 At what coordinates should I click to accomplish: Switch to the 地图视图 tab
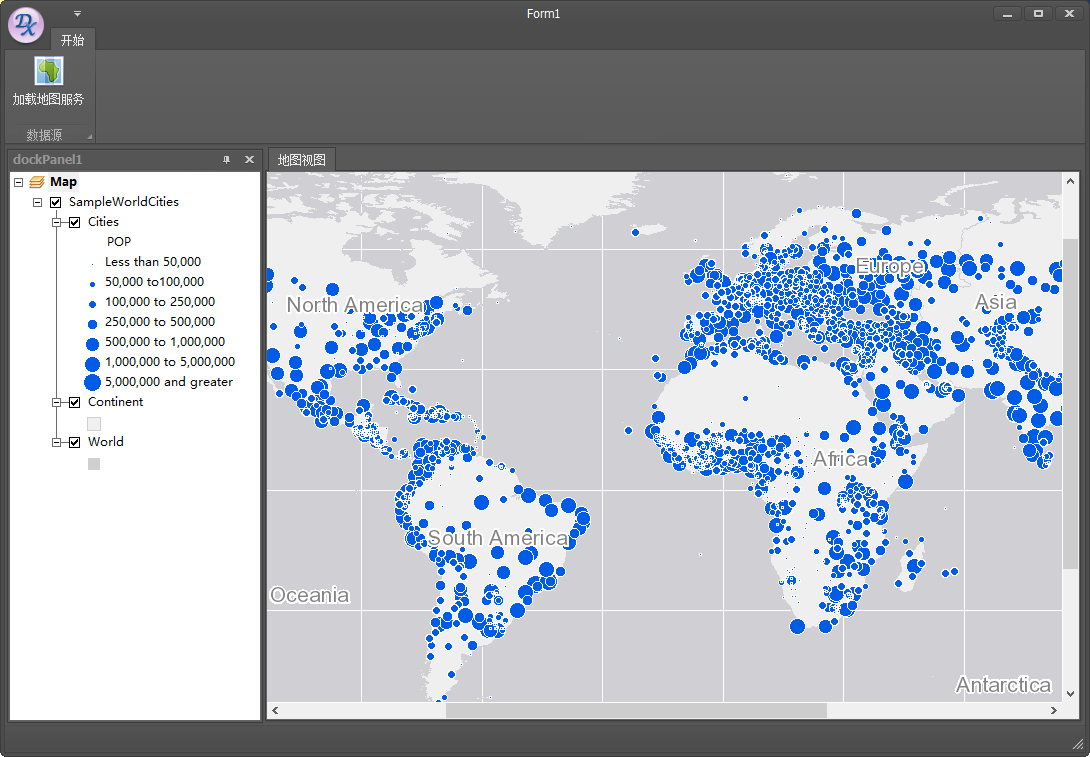pyautogui.click(x=301, y=159)
